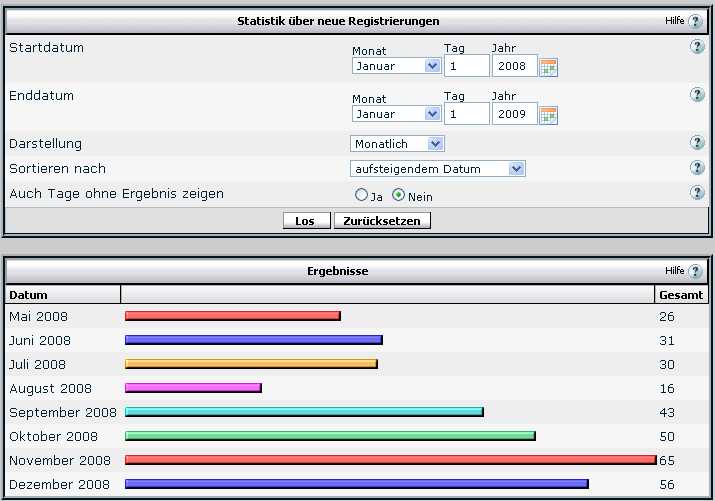Screen dimensions: 715x501
Task: Click help icon beside Darstellung row
Action: (x=697, y=143)
